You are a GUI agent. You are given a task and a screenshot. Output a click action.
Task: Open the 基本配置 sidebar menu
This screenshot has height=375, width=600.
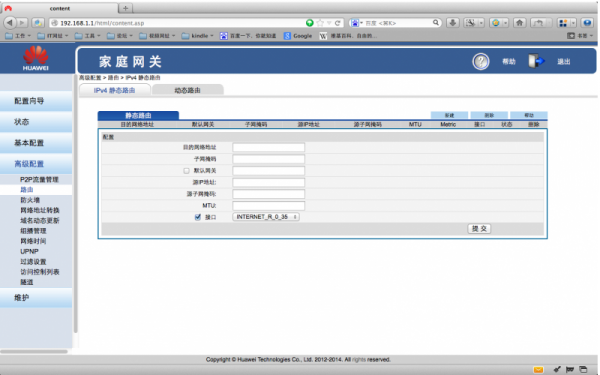coord(36,143)
